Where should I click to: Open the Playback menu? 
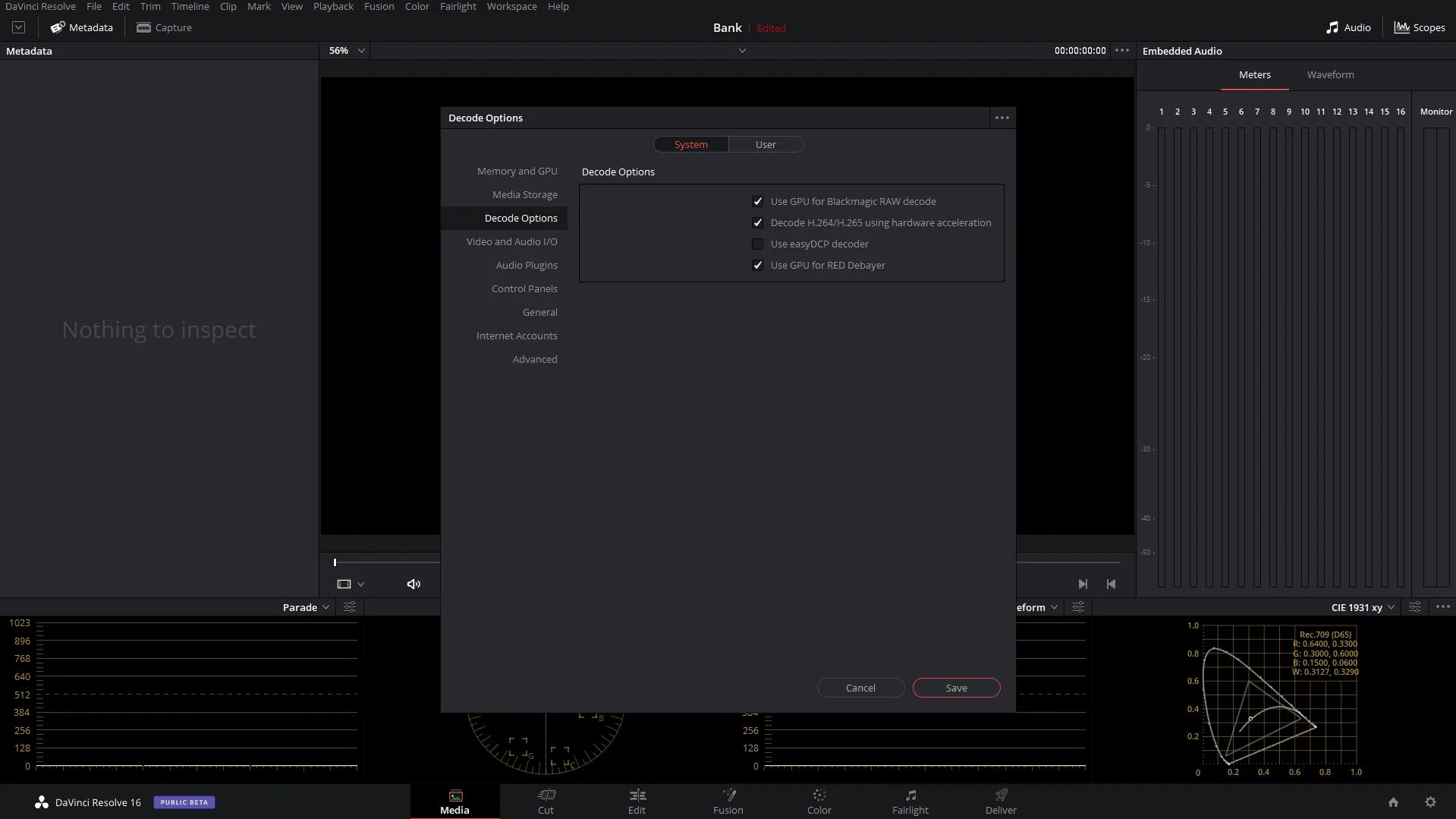[333, 6]
